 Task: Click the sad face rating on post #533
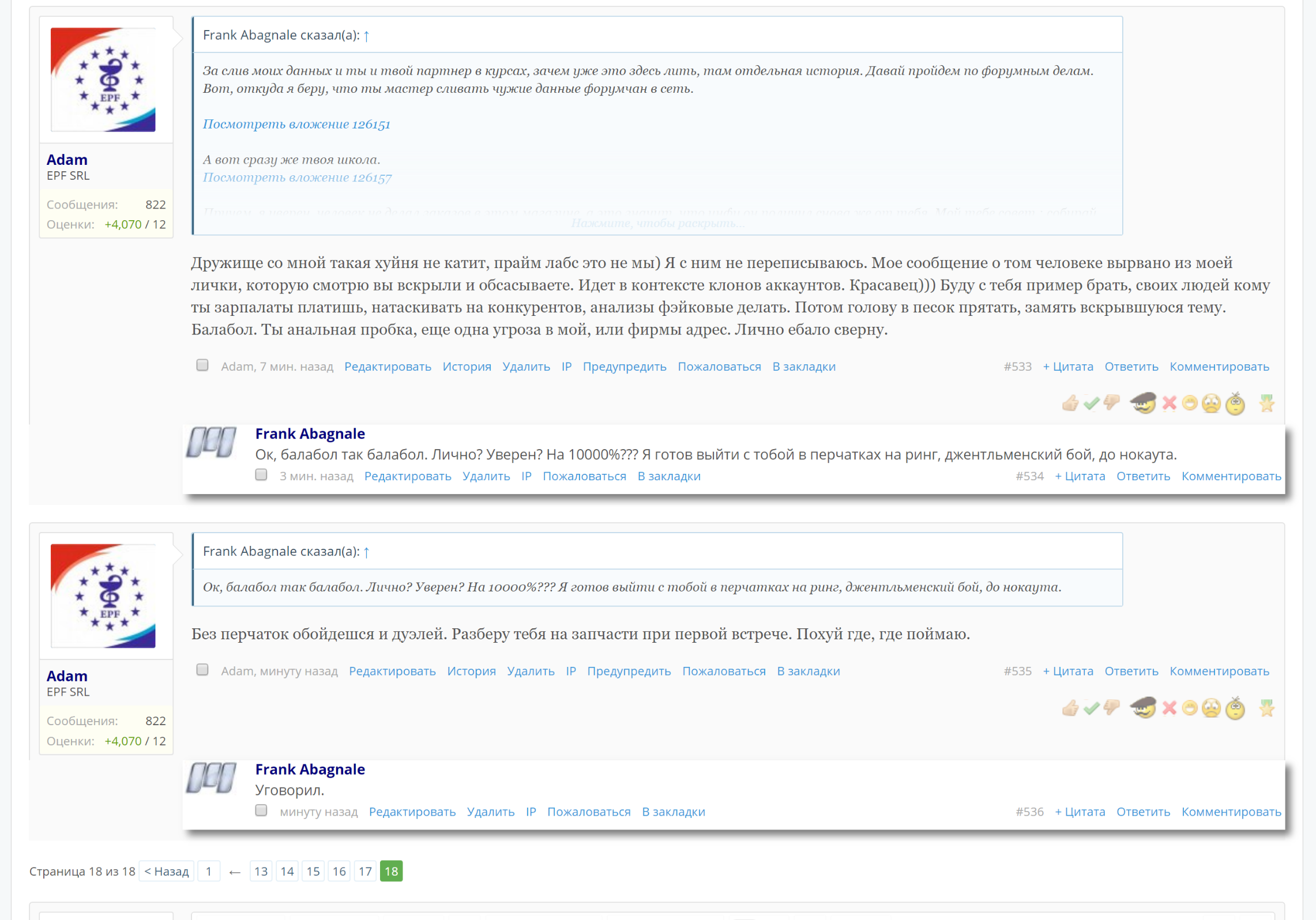[x=1211, y=404]
